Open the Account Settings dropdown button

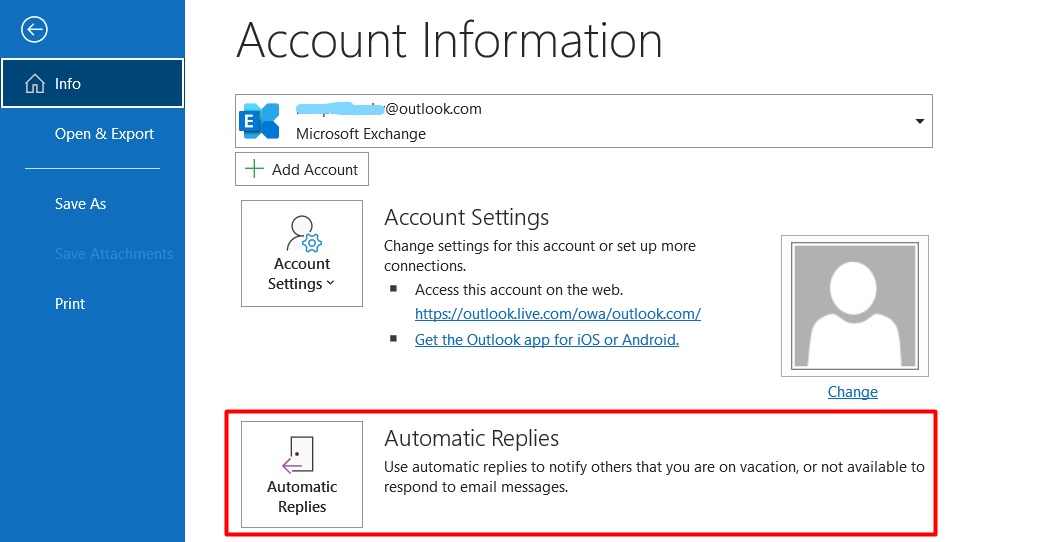pyautogui.click(x=302, y=253)
